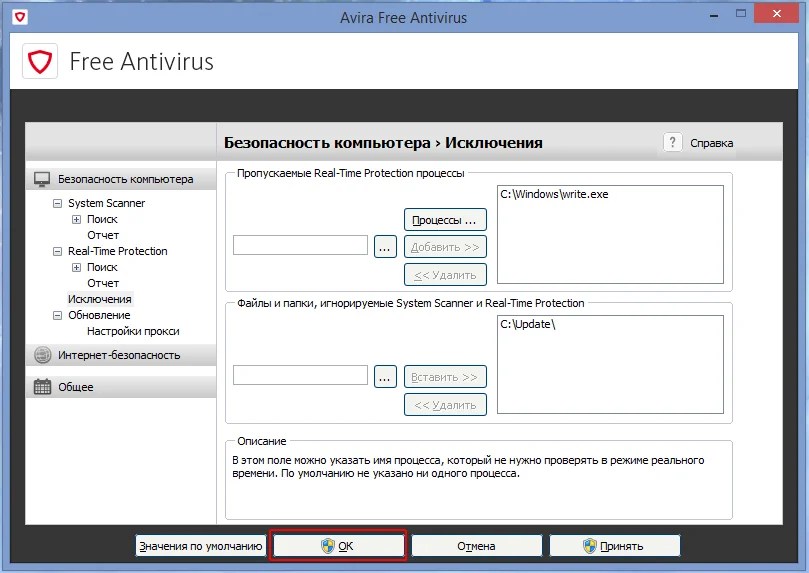Collapse the Real-Time Protection tree node
Image resolution: width=809 pixels, height=573 pixels.
[x=57, y=251]
